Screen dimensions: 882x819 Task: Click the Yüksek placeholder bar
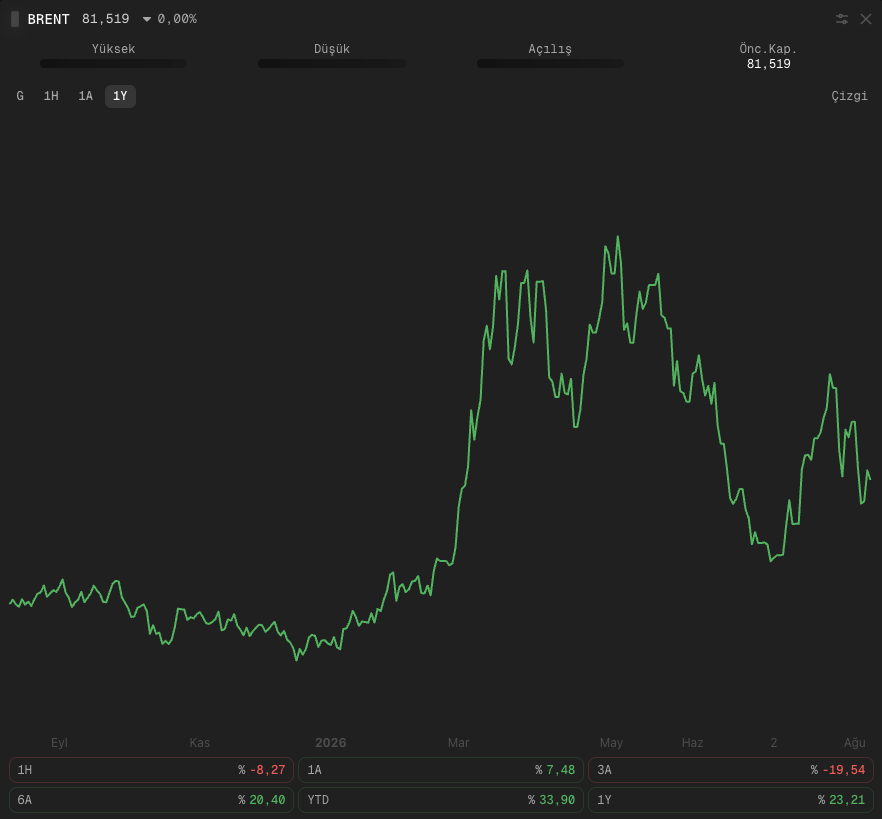pyautogui.click(x=114, y=64)
